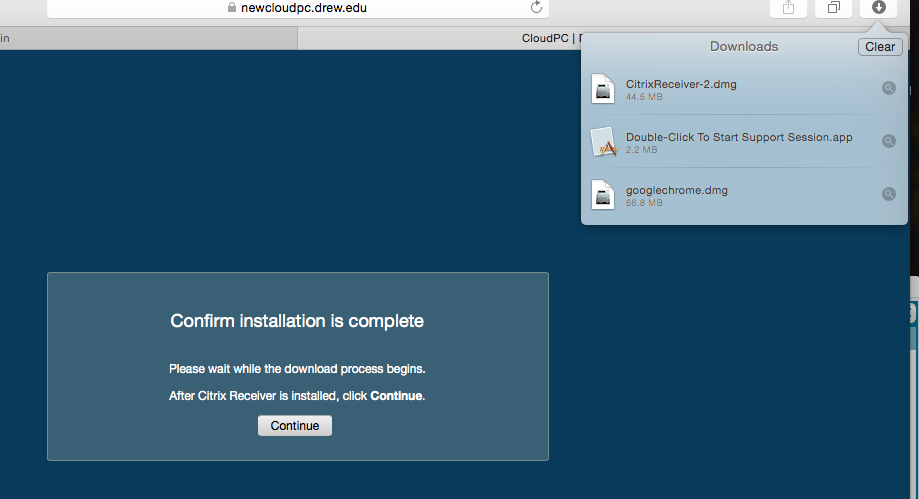
Task: Toggle the Downloads toolbar button
Action: pos(878,7)
